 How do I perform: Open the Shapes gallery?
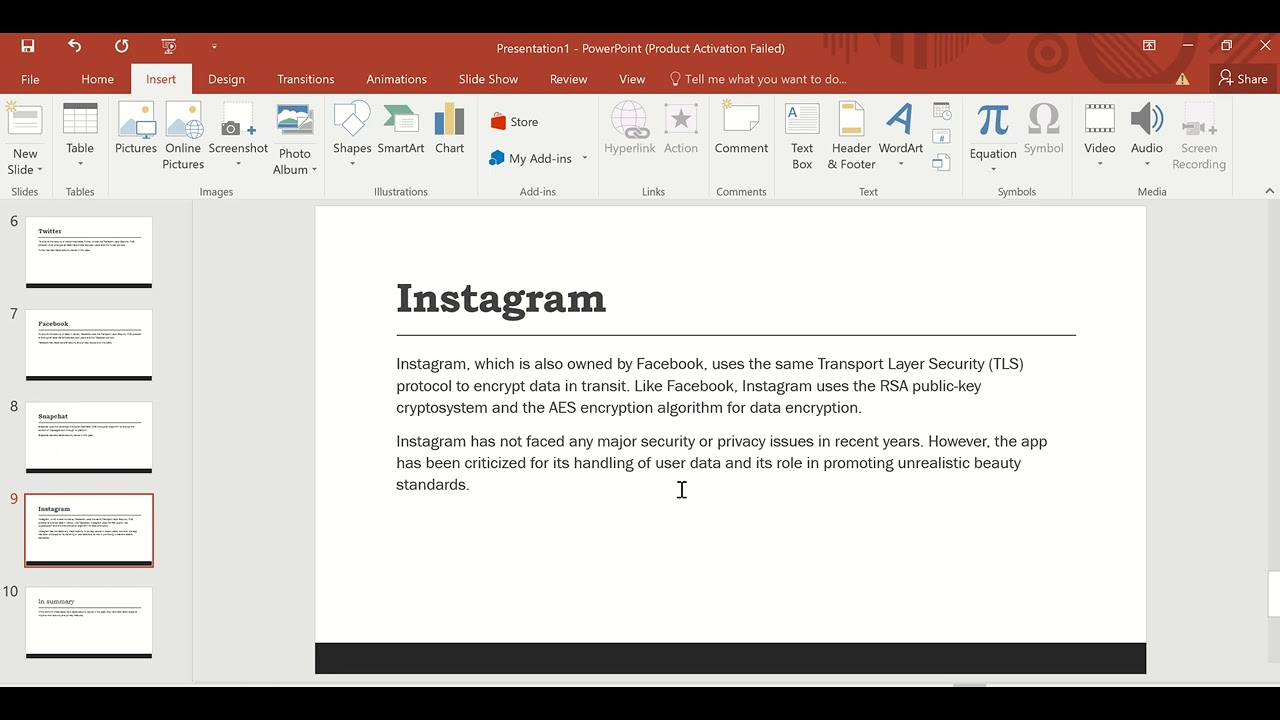coord(352,135)
